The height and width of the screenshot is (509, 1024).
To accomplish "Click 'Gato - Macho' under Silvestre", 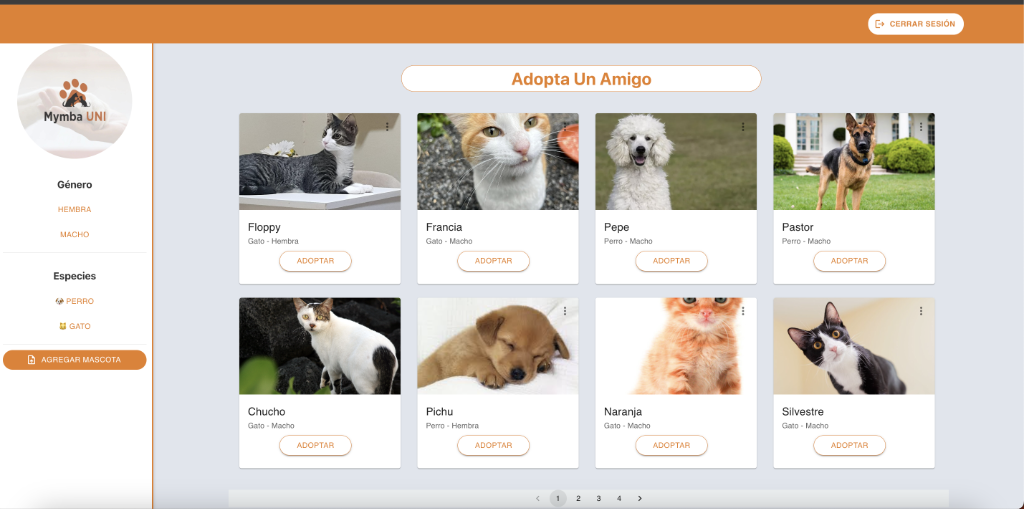I will click(805, 426).
